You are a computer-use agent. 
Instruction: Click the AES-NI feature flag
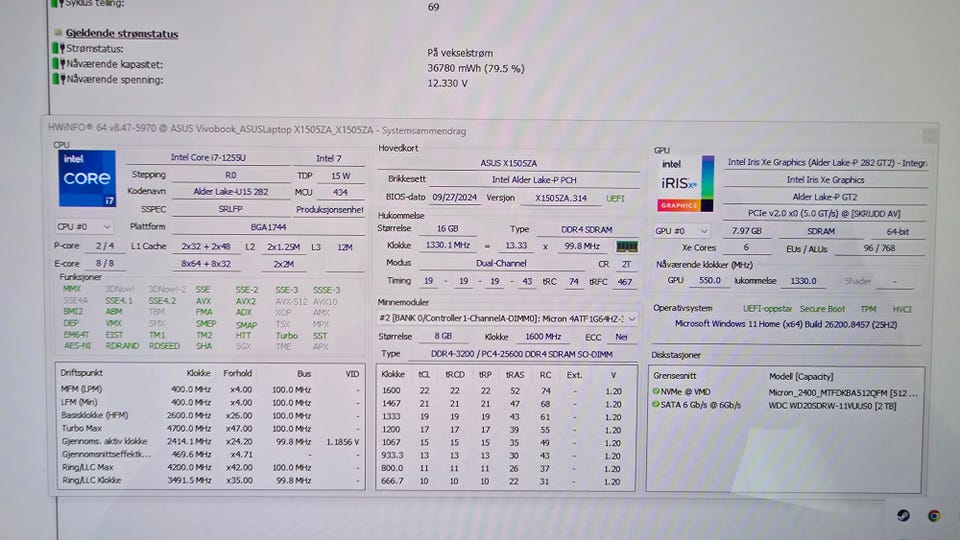pyautogui.click(x=77, y=346)
